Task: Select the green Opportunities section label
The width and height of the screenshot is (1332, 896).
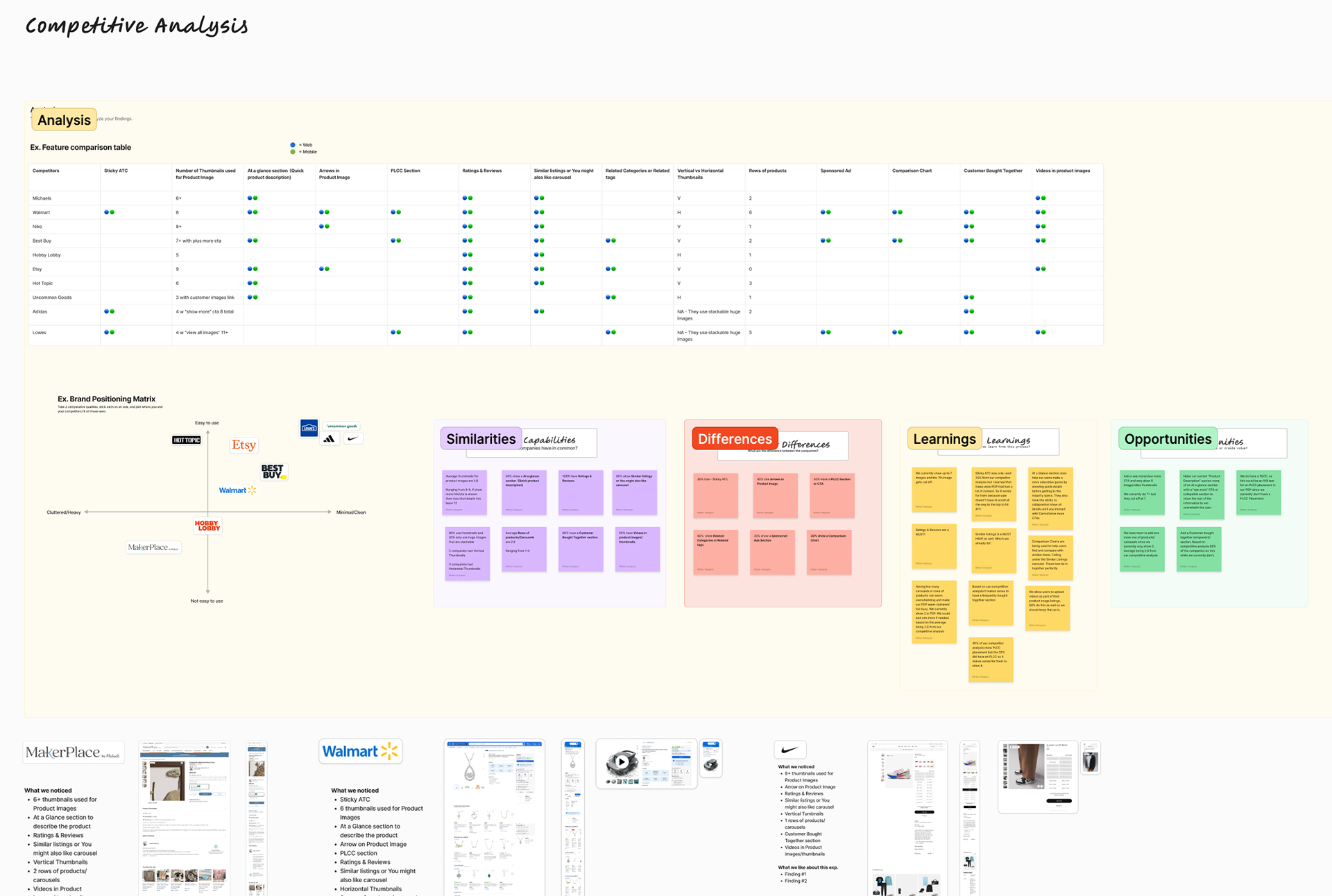Action: 1168,439
